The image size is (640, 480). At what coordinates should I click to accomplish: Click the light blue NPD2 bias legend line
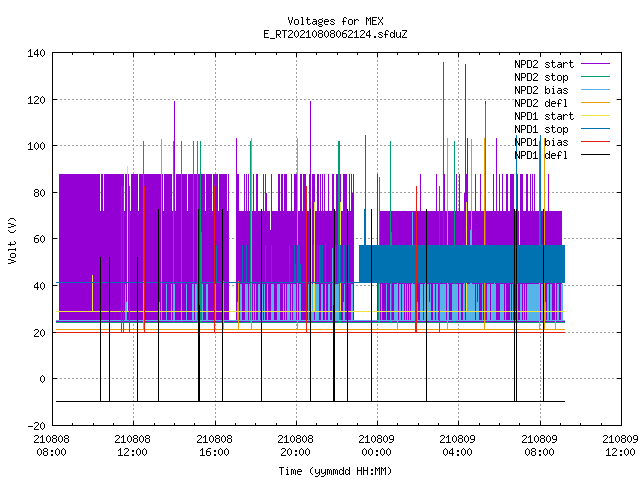point(595,89)
